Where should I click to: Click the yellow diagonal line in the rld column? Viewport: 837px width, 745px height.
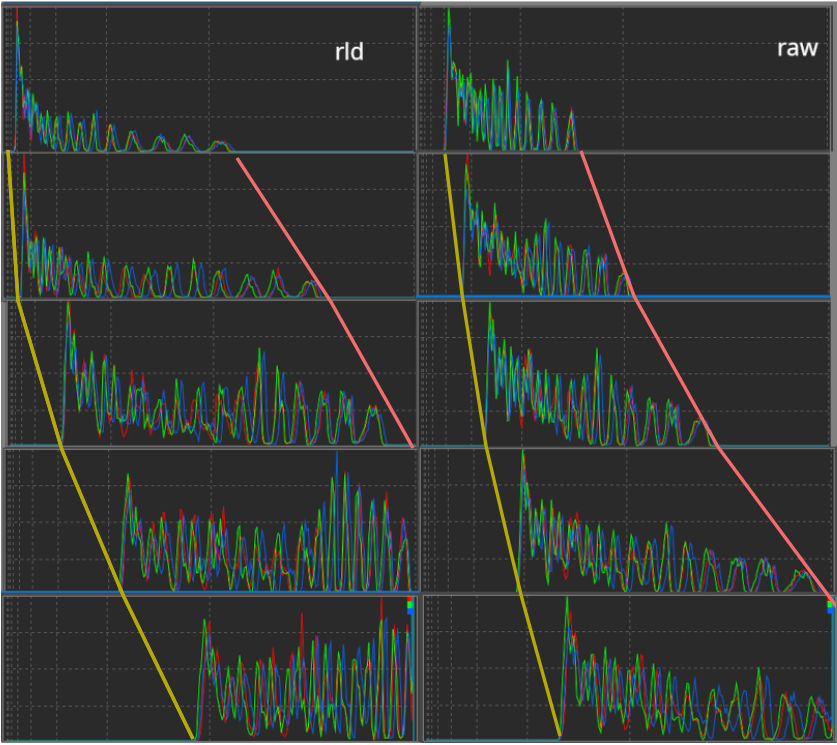click(90, 520)
